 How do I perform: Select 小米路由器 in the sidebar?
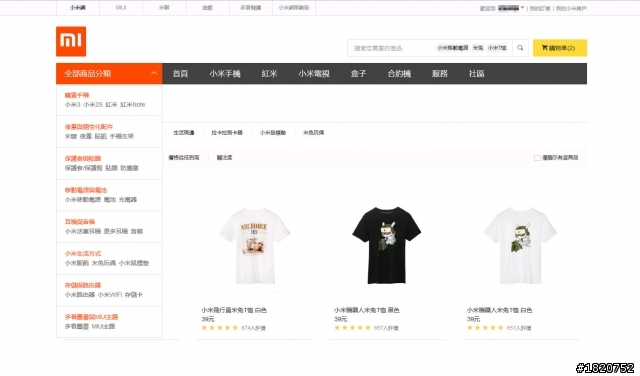coord(80,294)
